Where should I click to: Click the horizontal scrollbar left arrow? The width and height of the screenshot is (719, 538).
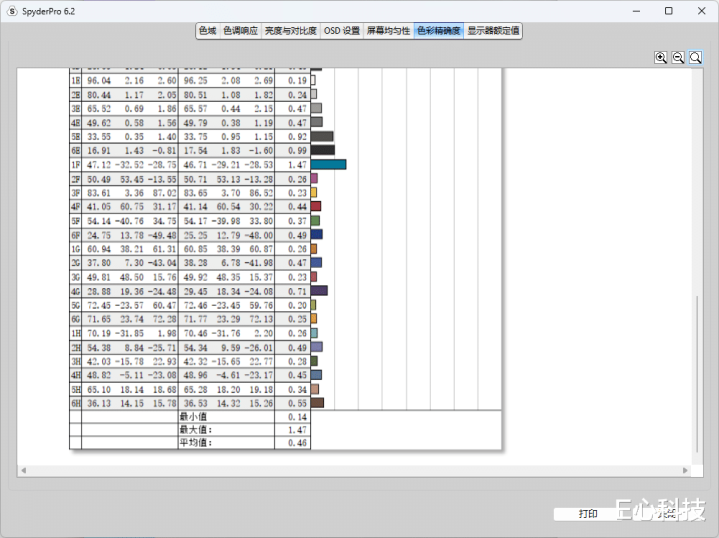(x=23, y=470)
